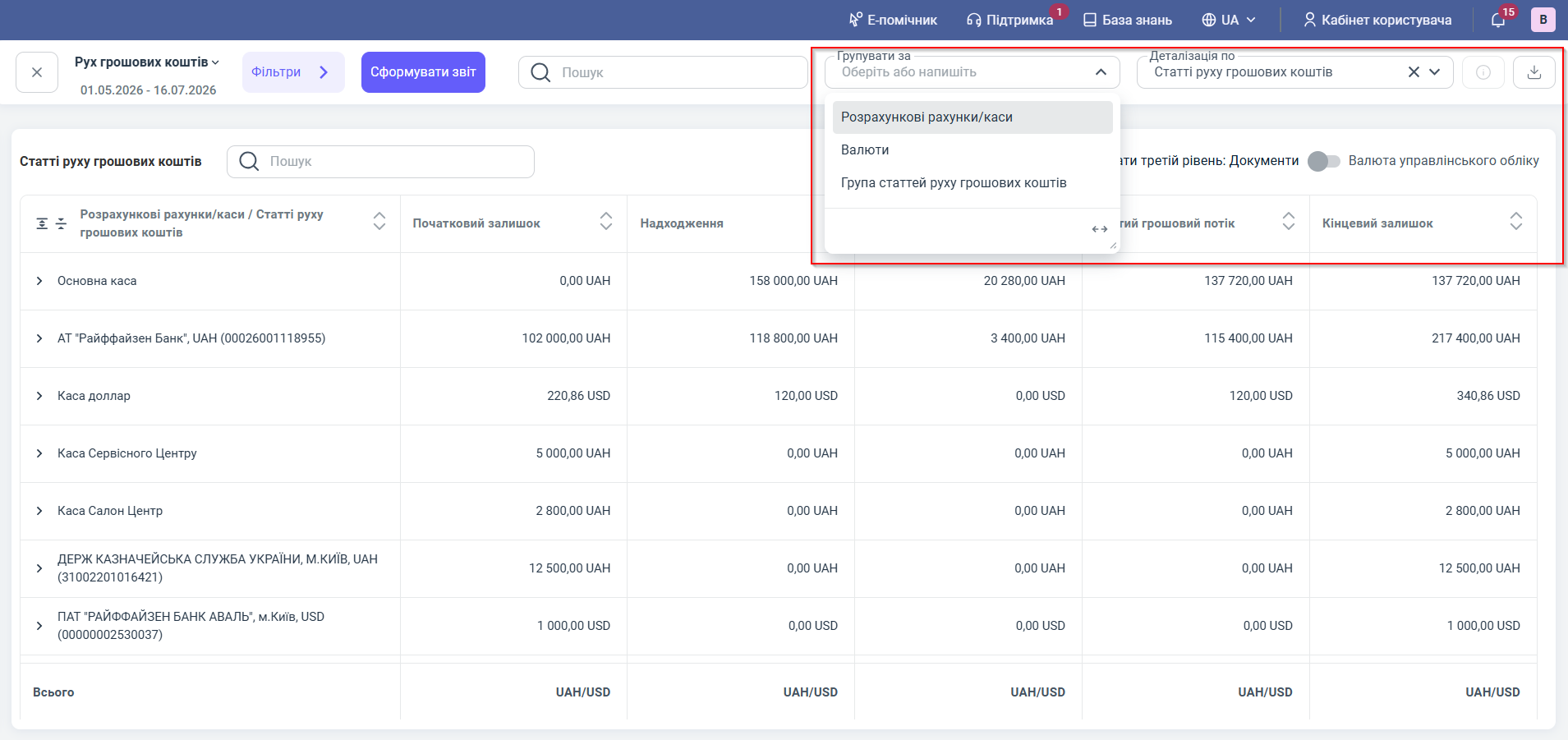Expand the Каса доллар row

(x=39, y=396)
